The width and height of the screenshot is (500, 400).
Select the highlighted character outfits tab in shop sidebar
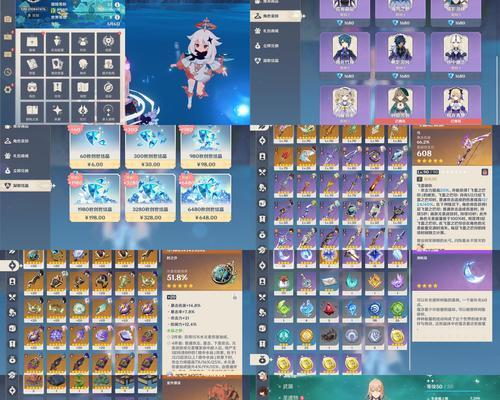[x=276, y=16]
